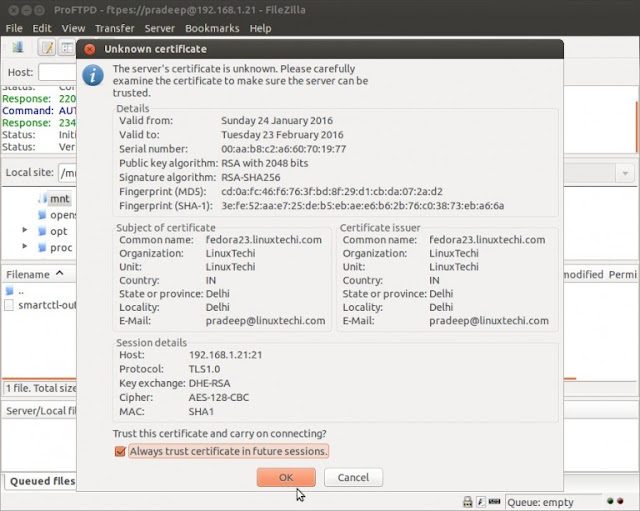Select the proc folder icon in local tree
Screen dimensions: 640x511
(42, 248)
